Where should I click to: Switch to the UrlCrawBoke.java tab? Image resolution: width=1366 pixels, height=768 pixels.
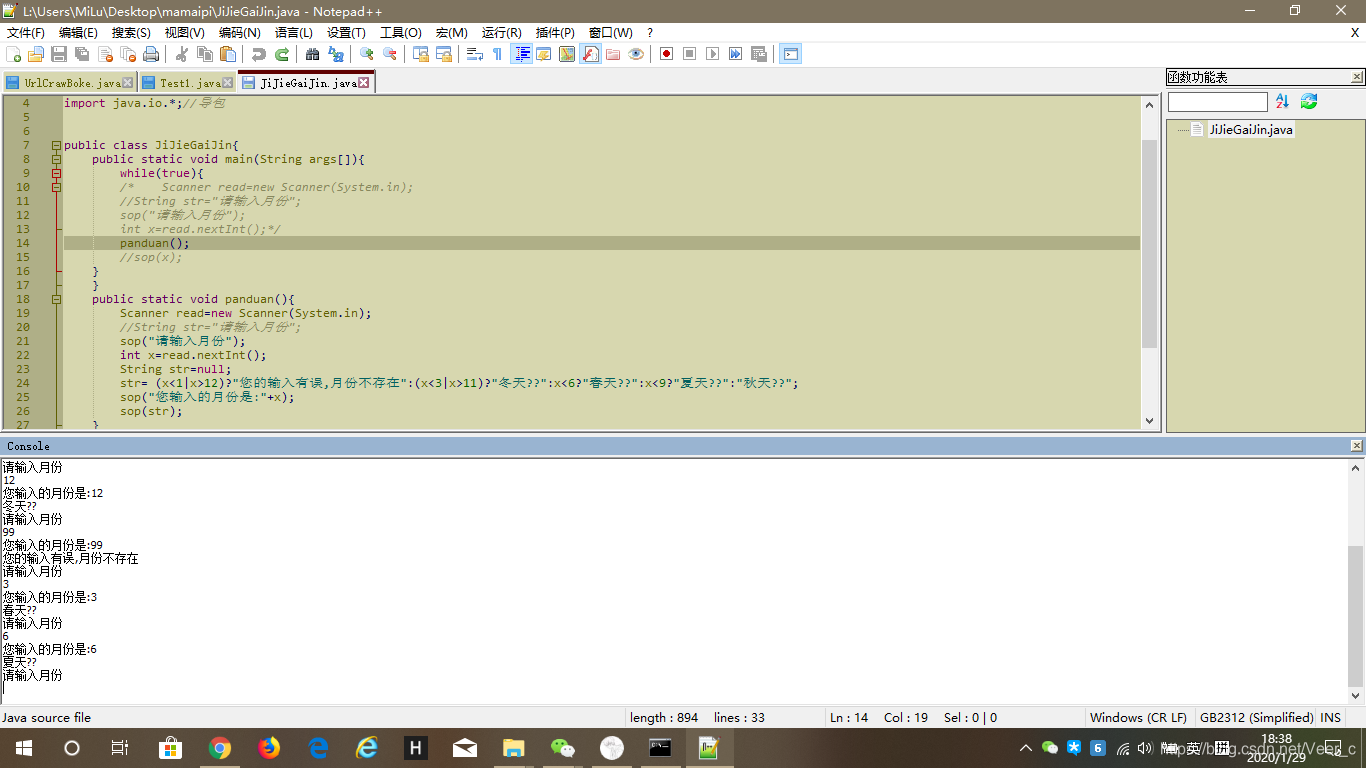(68, 83)
